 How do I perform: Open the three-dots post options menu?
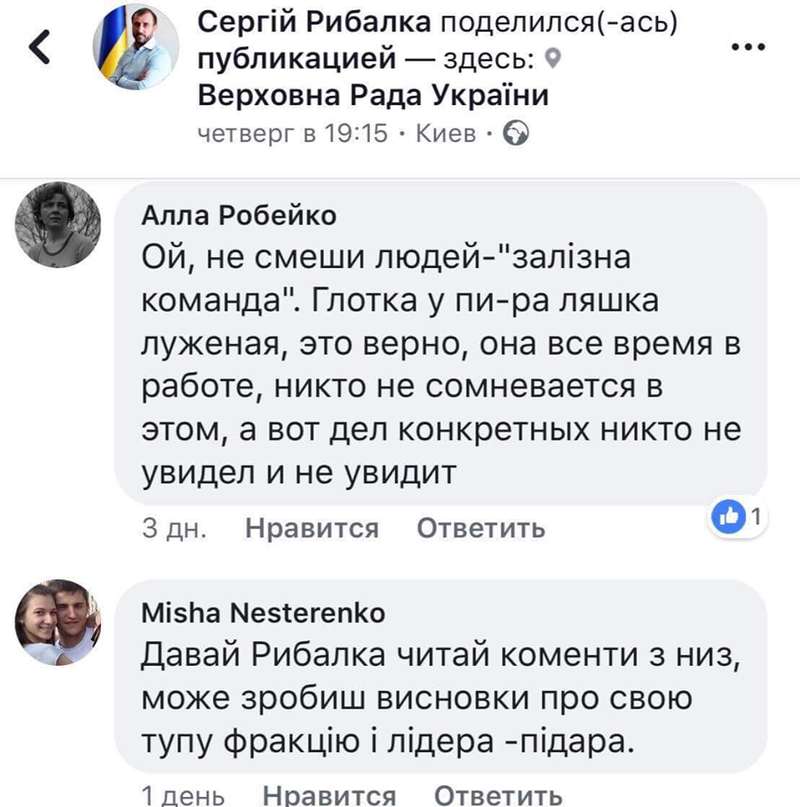point(749,47)
